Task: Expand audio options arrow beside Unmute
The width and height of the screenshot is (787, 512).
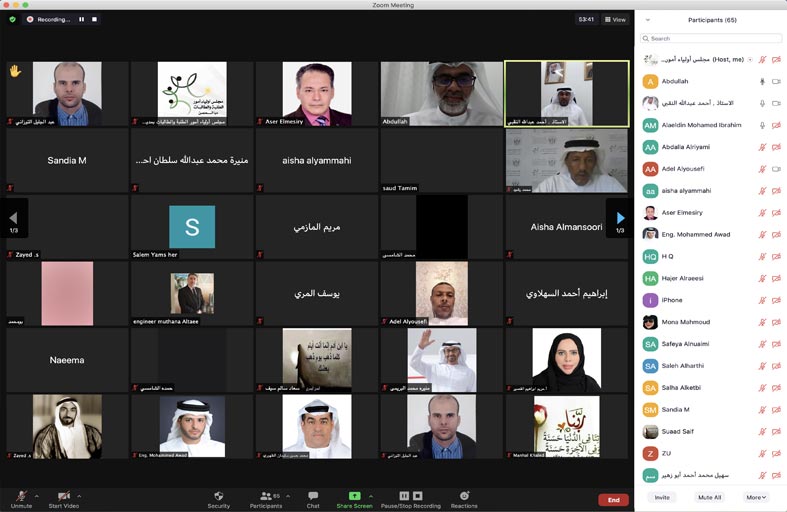Action: [x=37, y=495]
